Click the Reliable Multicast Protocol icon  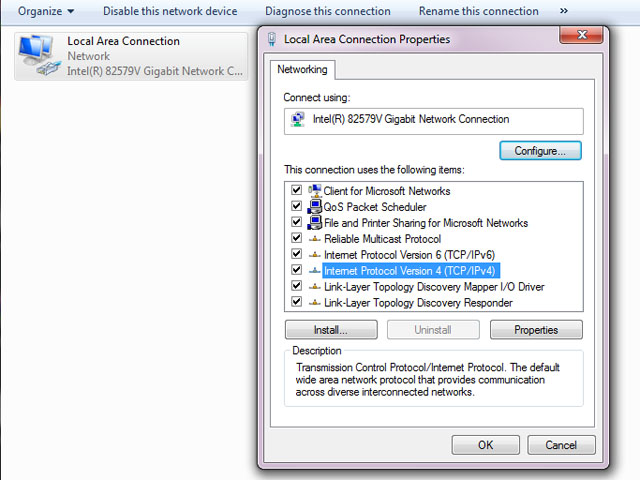315,239
